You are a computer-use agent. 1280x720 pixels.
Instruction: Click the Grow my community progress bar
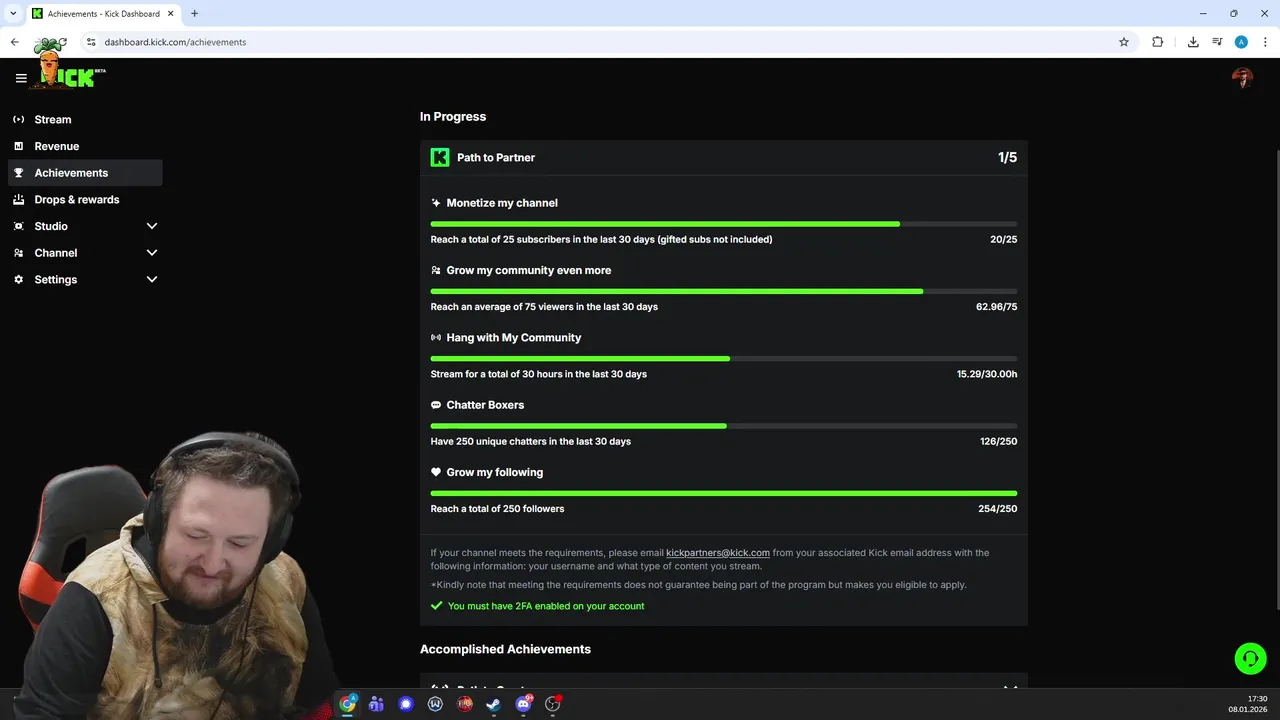[724, 291]
